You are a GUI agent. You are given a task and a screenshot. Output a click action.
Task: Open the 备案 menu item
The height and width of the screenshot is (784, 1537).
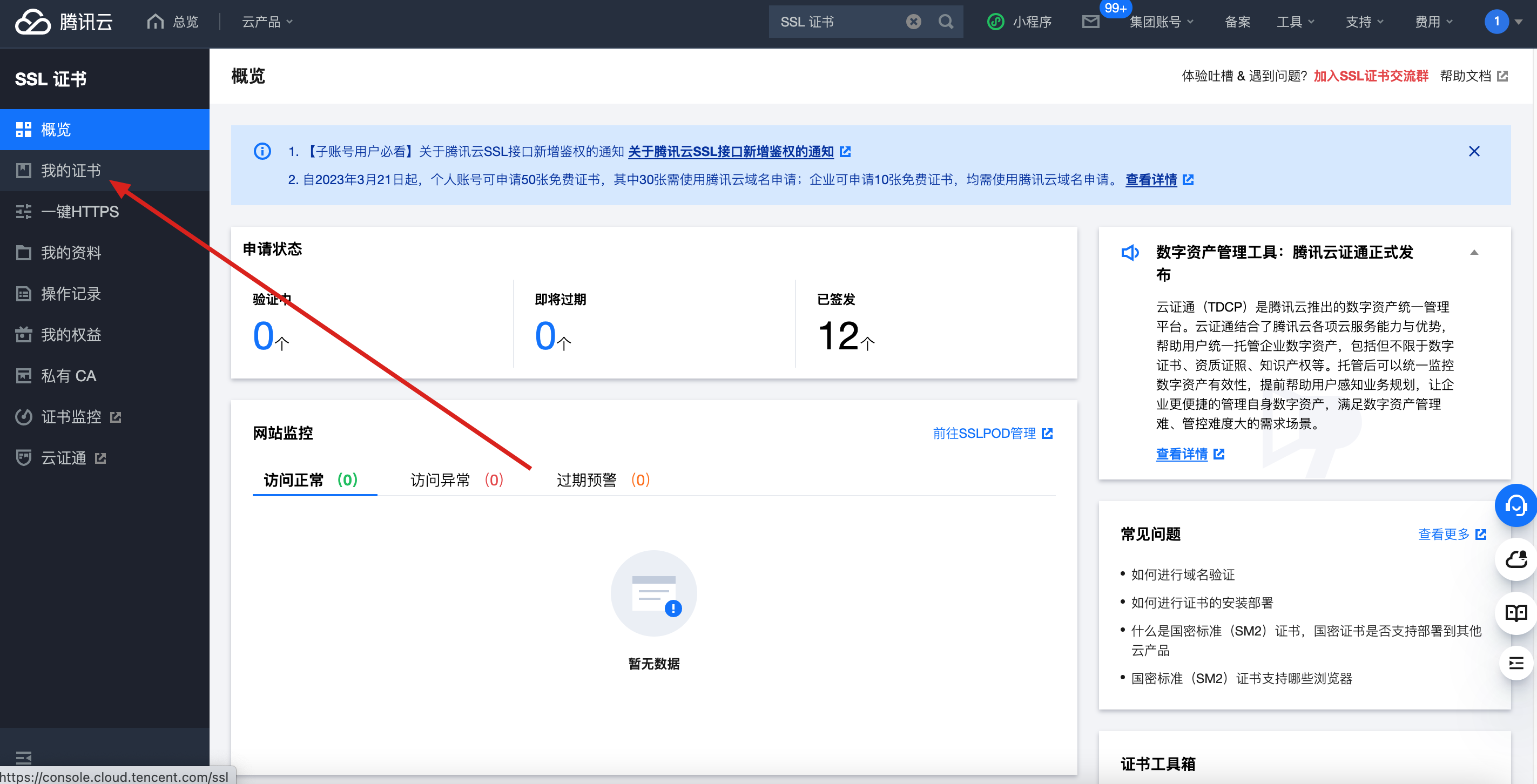coord(1237,22)
